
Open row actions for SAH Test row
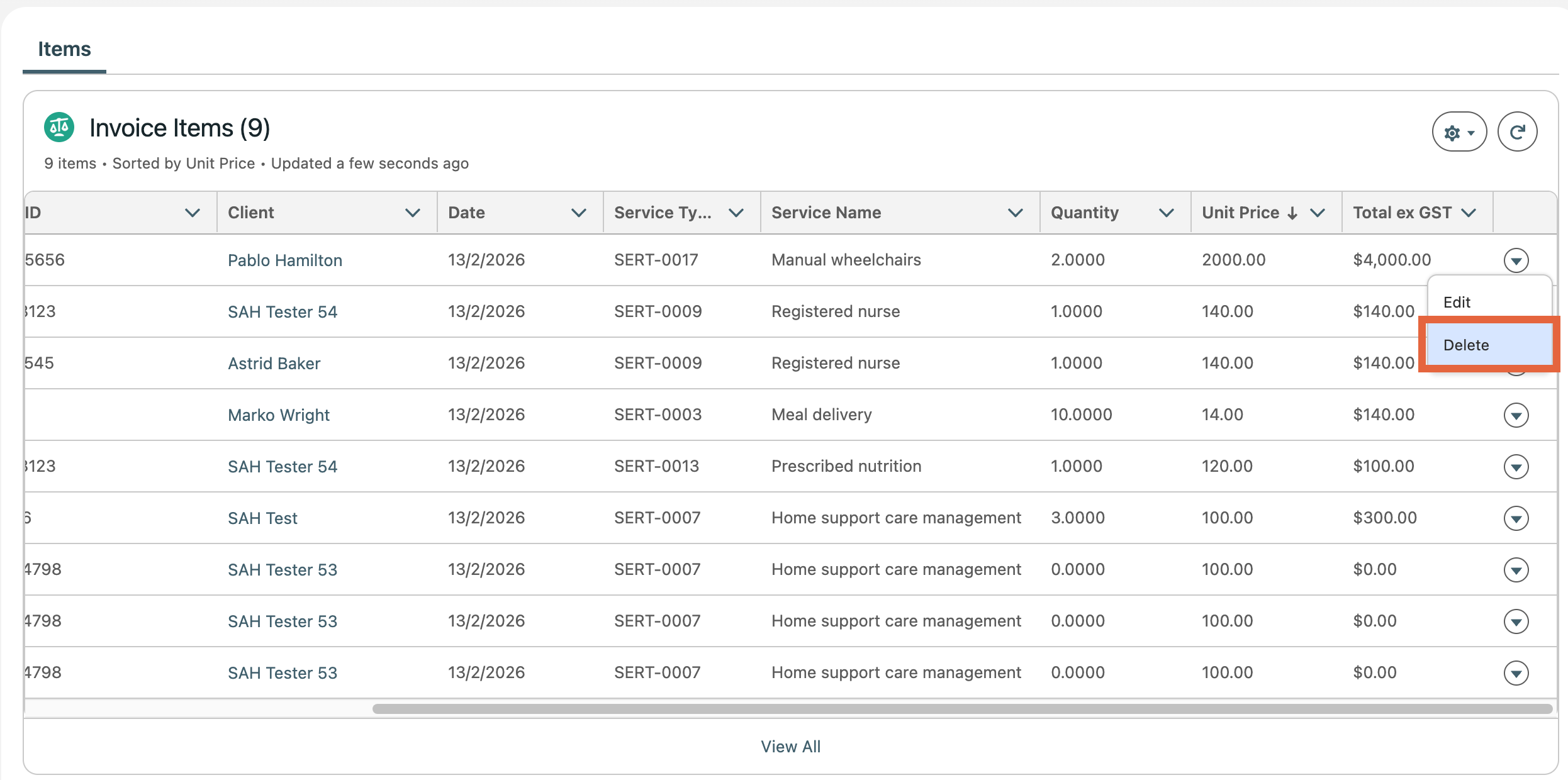tap(1516, 518)
